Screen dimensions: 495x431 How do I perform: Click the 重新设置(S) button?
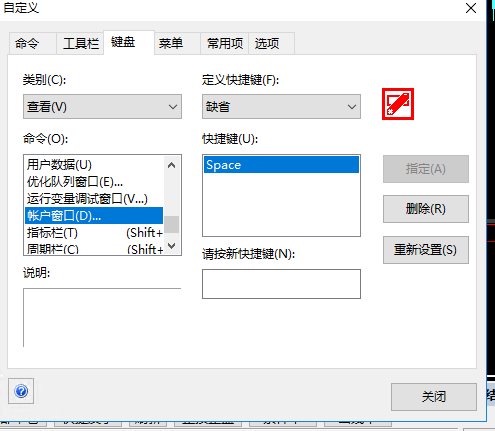(426, 250)
